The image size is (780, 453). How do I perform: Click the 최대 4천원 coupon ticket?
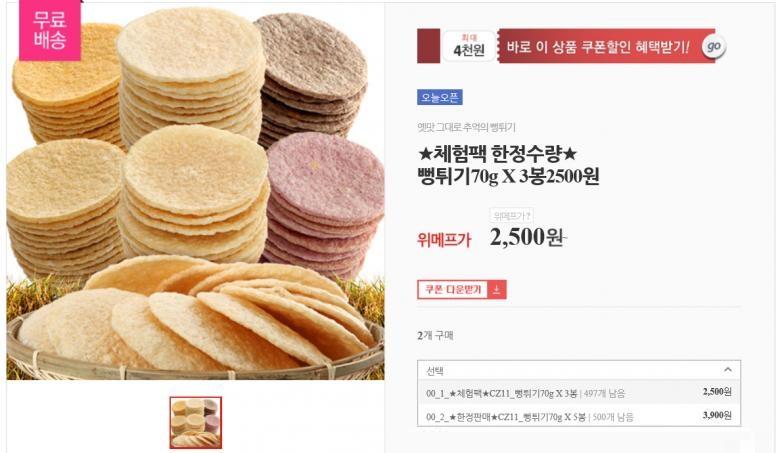(x=469, y=46)
